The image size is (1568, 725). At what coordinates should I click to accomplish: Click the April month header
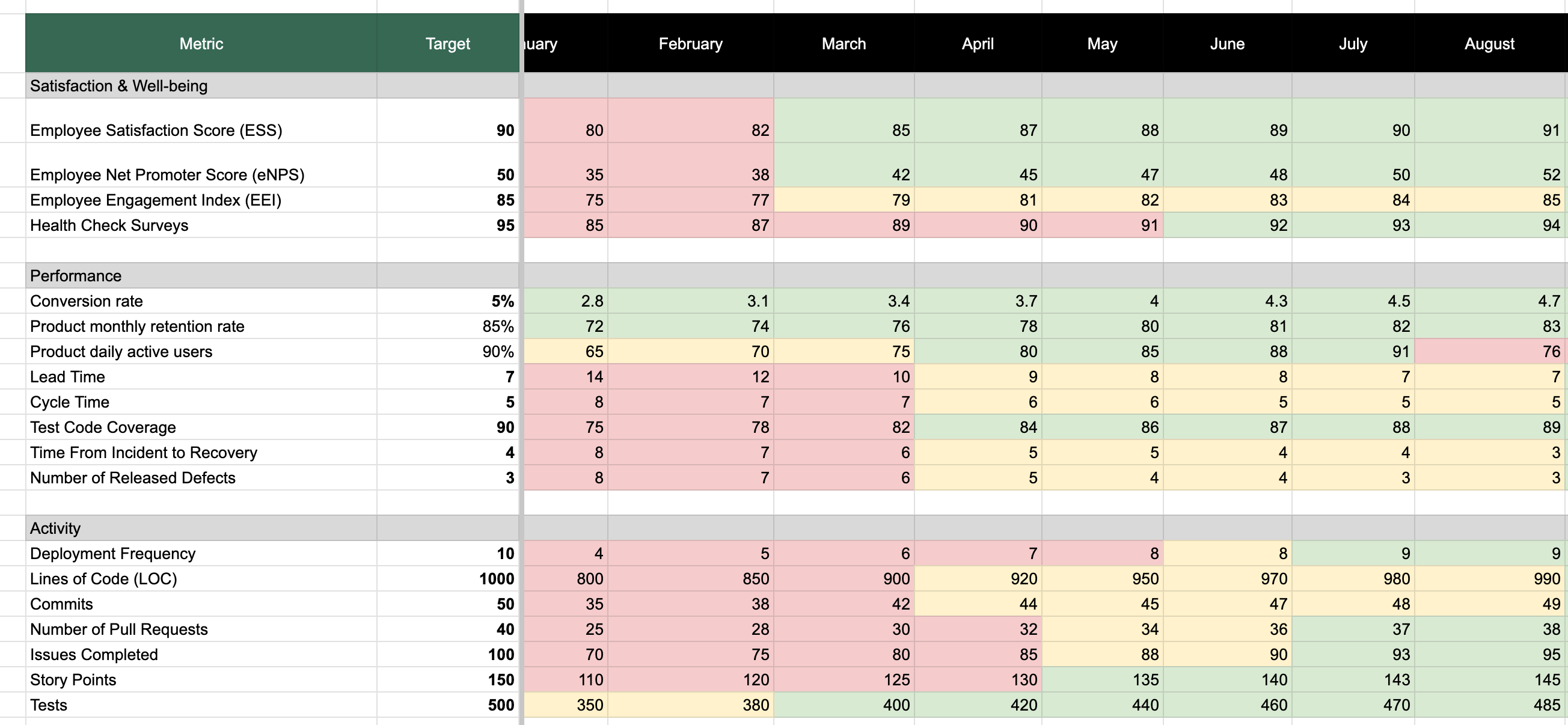point(978,43)
